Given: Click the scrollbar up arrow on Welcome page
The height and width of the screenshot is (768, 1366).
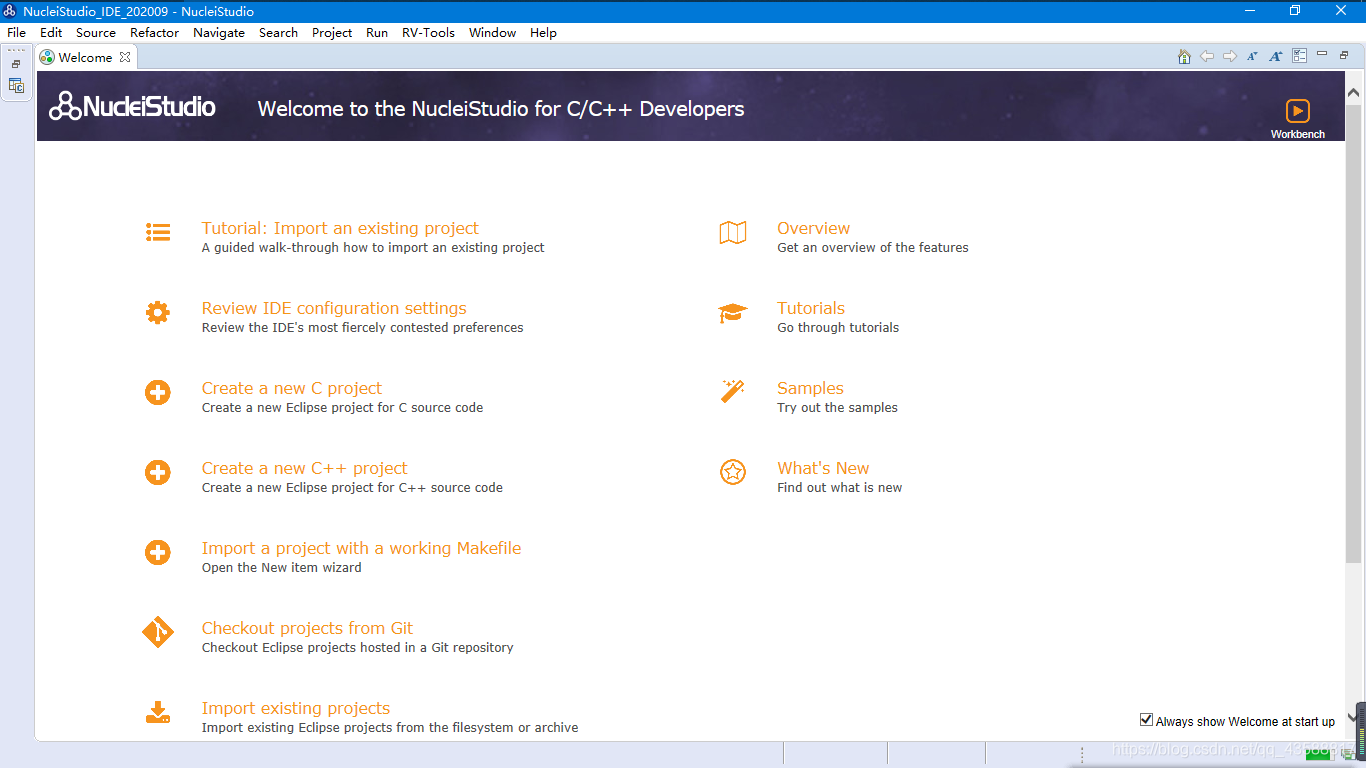Looking at the screenshot, I should (1354, 93).
